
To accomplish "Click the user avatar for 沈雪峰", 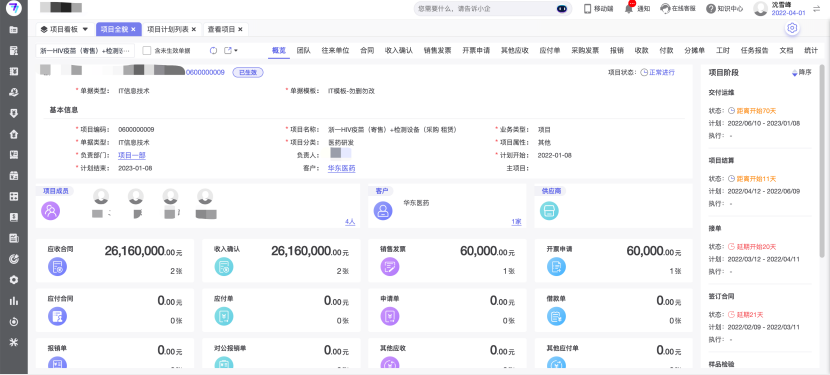I will 761,8.
